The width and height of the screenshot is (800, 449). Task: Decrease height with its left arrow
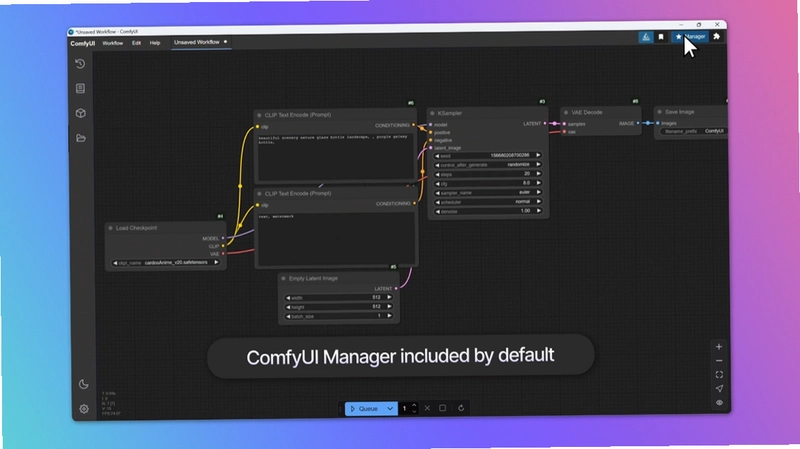pyautogui.click(x=288, y=307)
